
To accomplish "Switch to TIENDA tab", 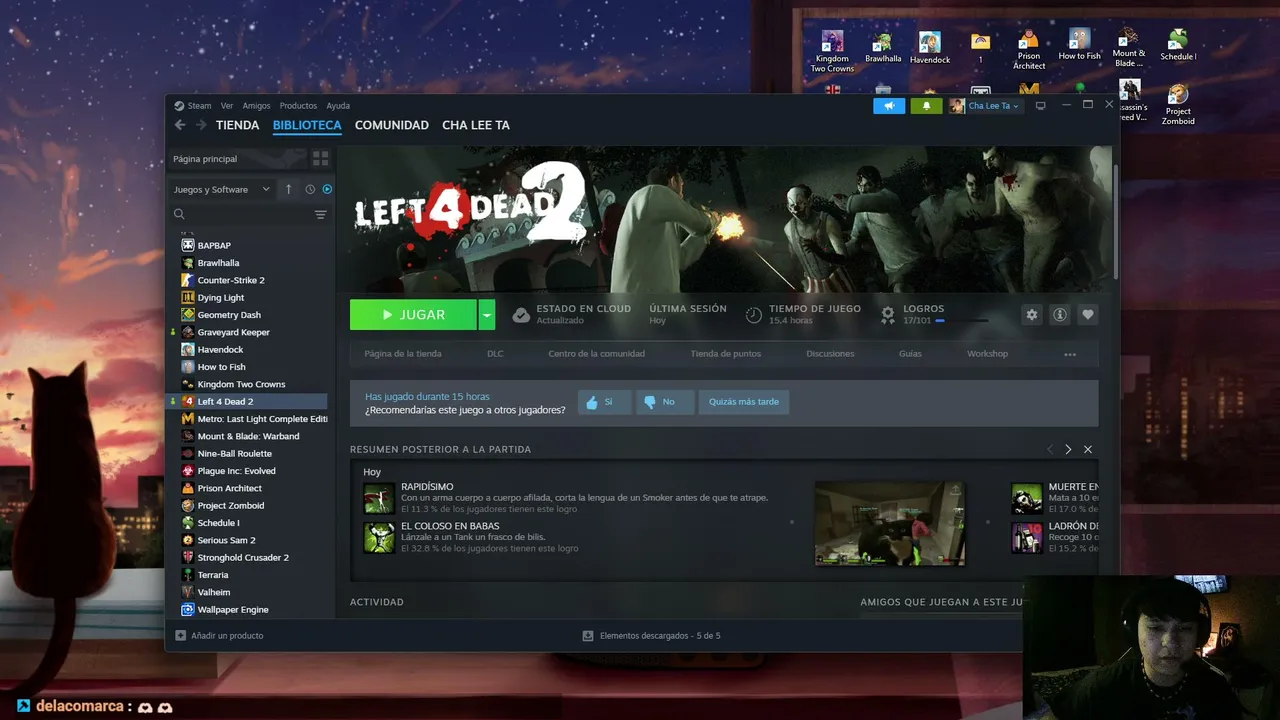I will click(x=237, y=125).
